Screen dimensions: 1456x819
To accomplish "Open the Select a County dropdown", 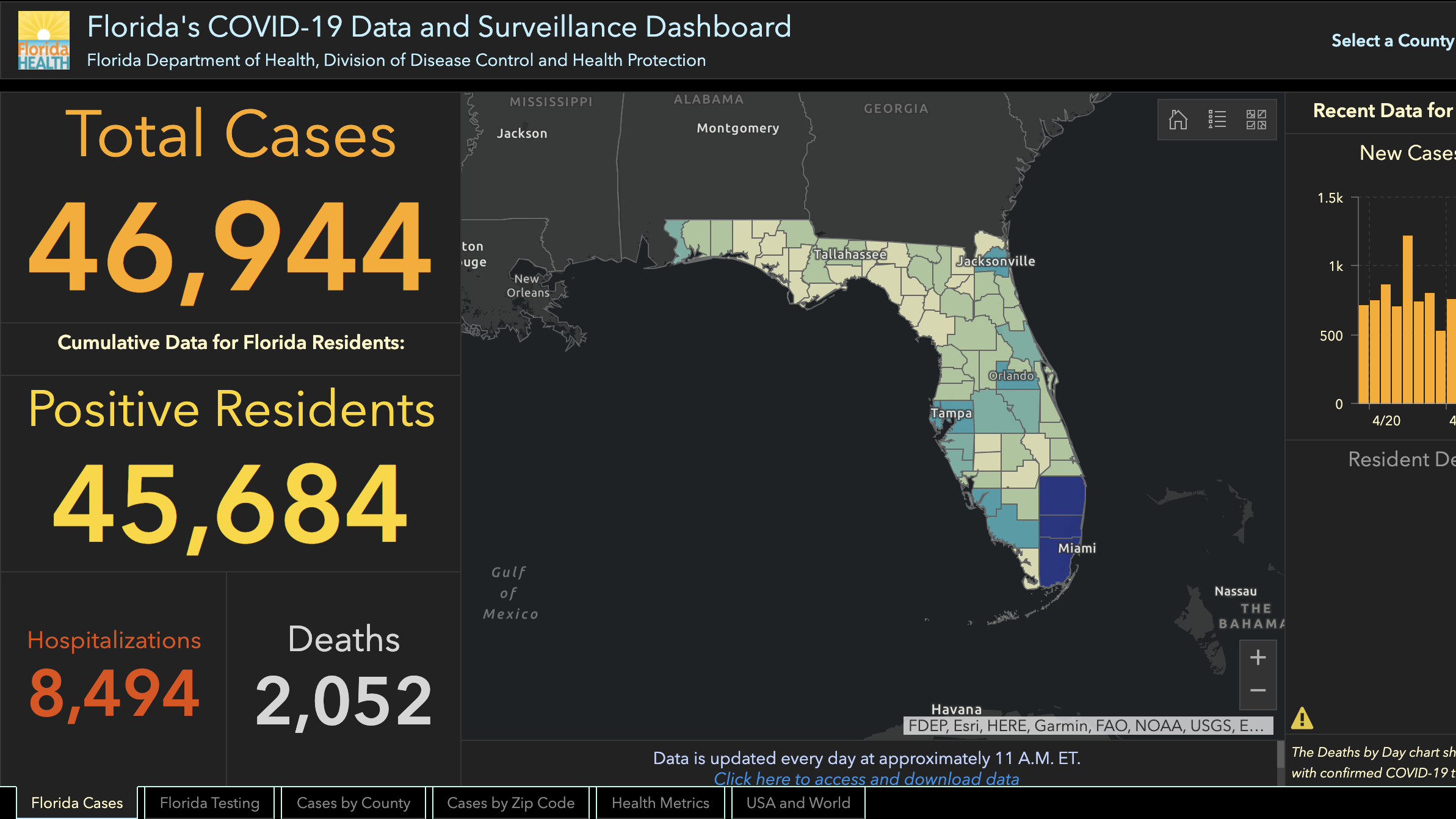I will point(1392,41).
